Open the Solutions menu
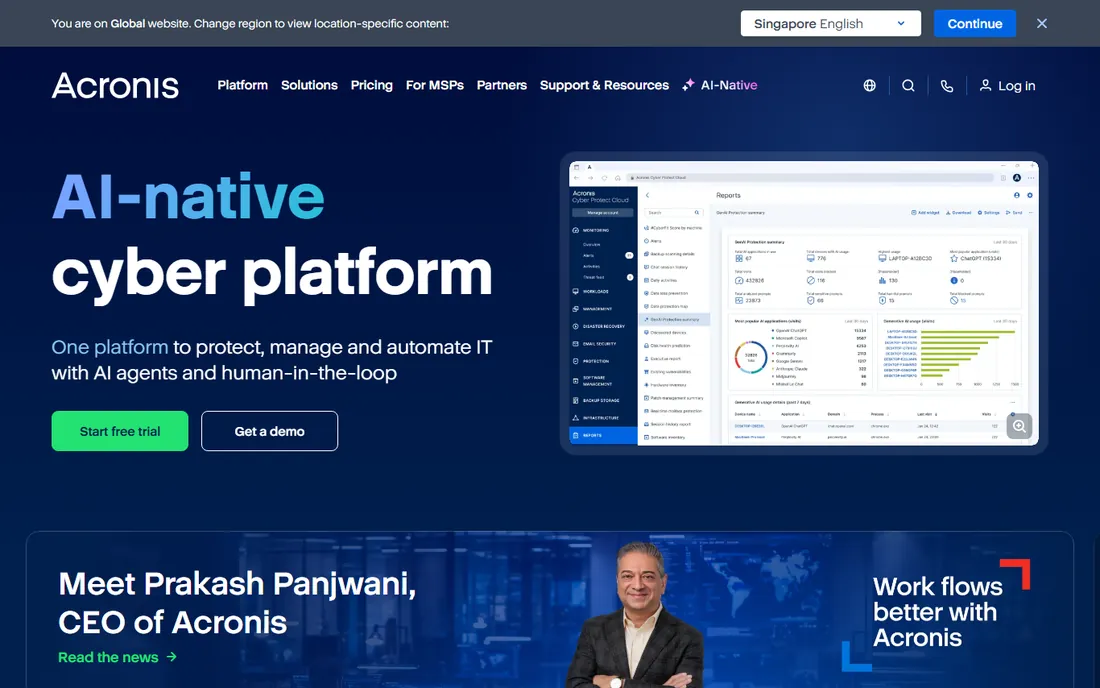 [x=309, y=85]
